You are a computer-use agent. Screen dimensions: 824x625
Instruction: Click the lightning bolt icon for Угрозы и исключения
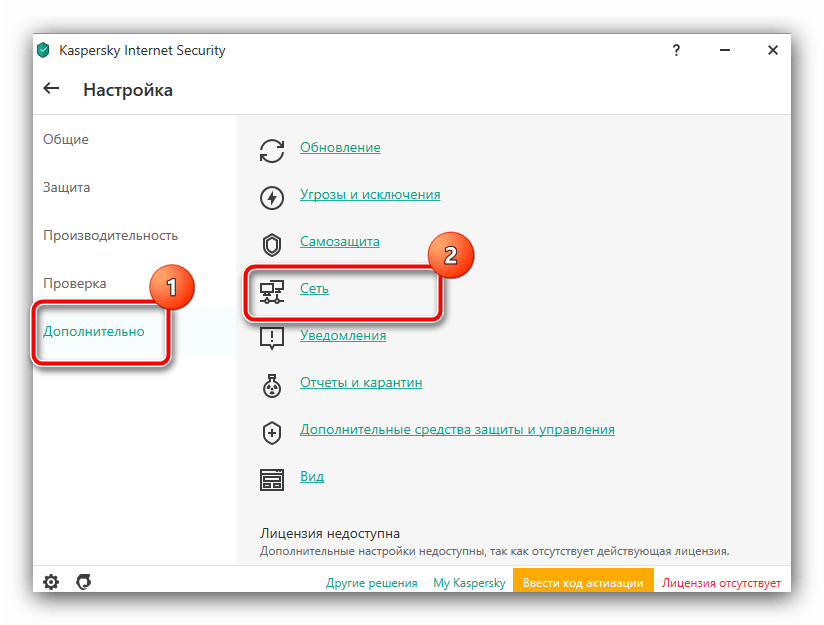point(272,198)
